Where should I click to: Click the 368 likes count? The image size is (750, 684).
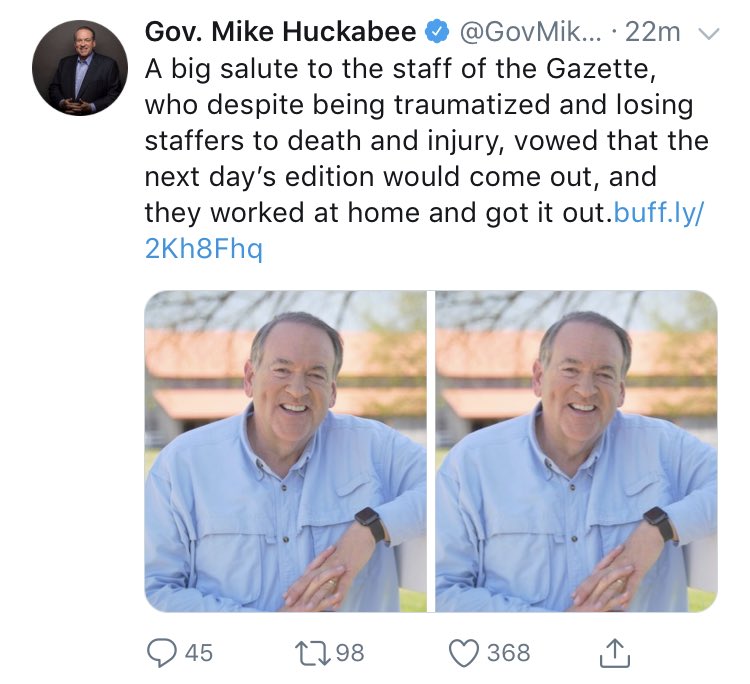[508, 653]
